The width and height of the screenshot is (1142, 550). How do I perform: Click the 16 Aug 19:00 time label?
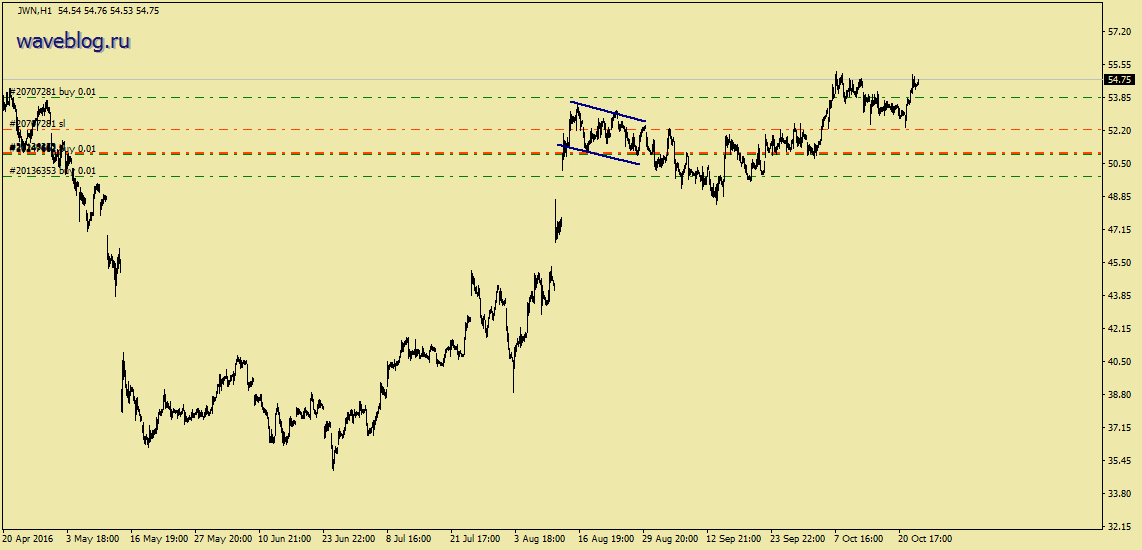click(606, 539)
